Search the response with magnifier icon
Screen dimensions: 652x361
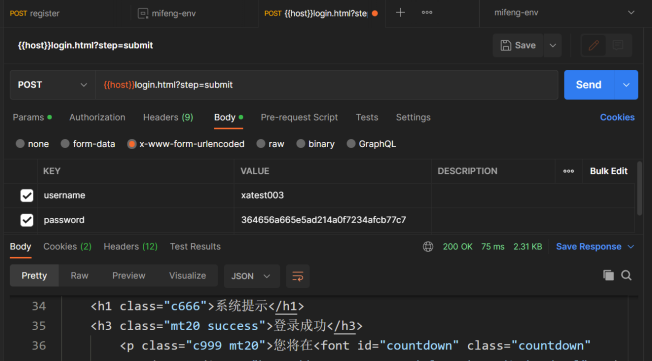click(x=626, y=275)
